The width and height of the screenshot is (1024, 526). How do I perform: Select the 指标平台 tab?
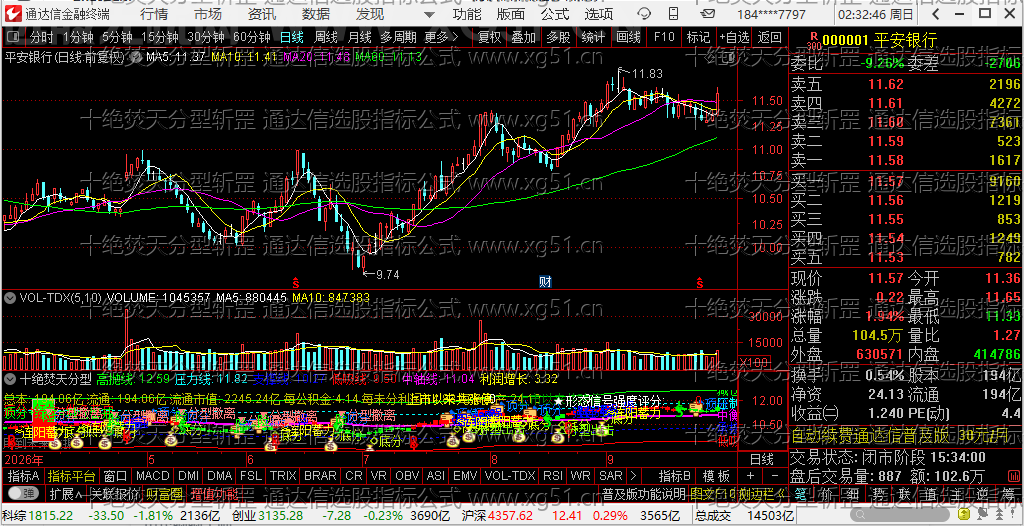(72, 475)
